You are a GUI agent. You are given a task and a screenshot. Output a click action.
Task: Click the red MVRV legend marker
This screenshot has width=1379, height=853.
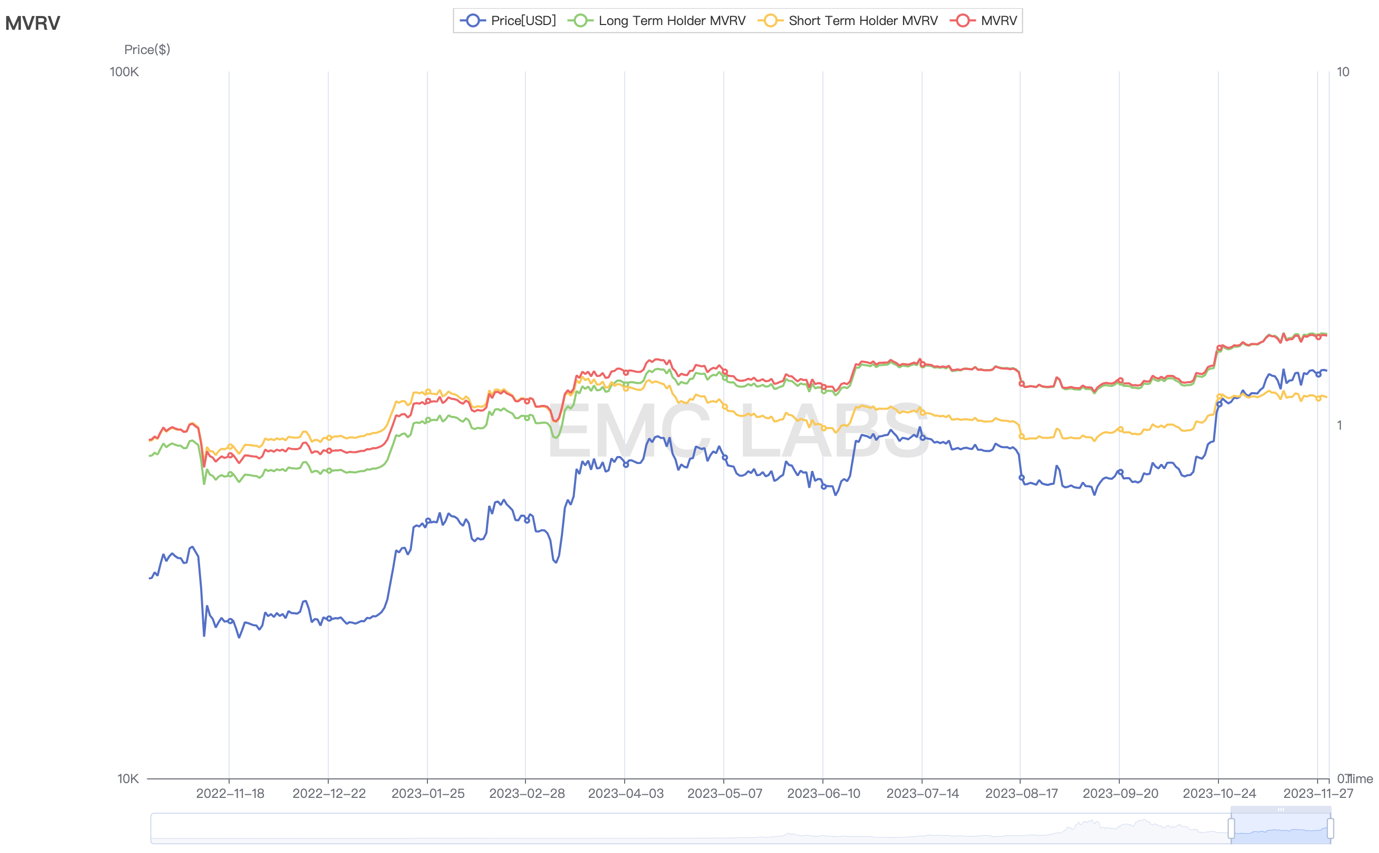click(x=964, y=20)
